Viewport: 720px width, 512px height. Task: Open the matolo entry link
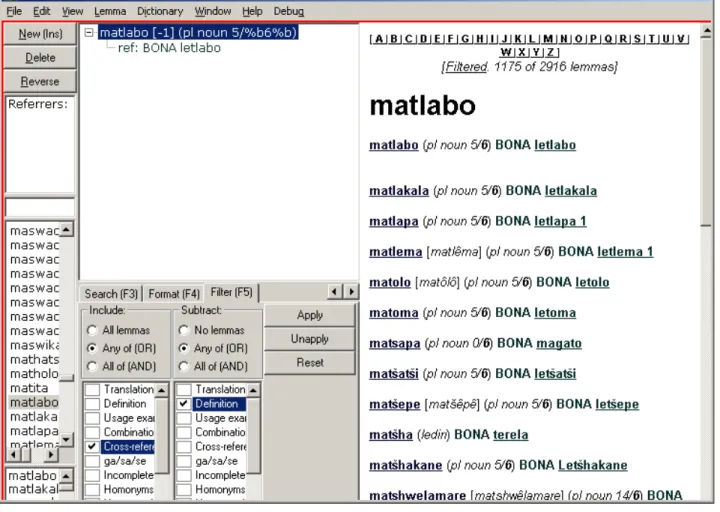pyautogui.click(x=390, y=282)
